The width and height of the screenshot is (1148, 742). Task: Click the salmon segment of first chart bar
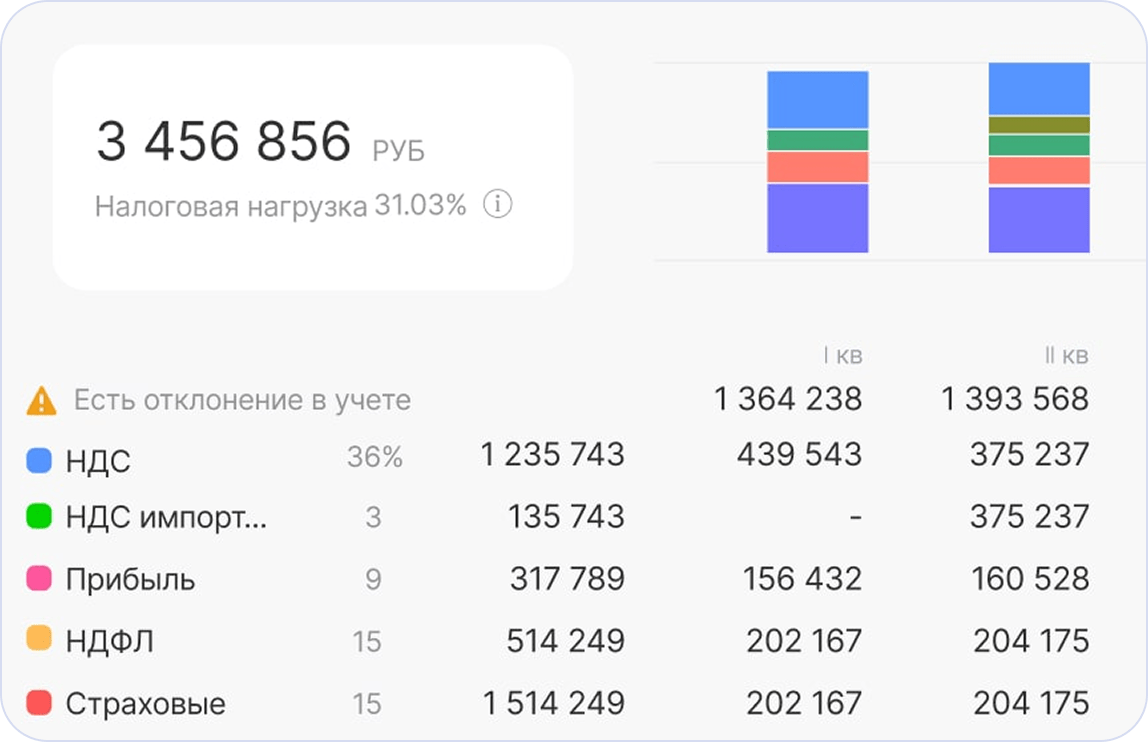point(818,167)
